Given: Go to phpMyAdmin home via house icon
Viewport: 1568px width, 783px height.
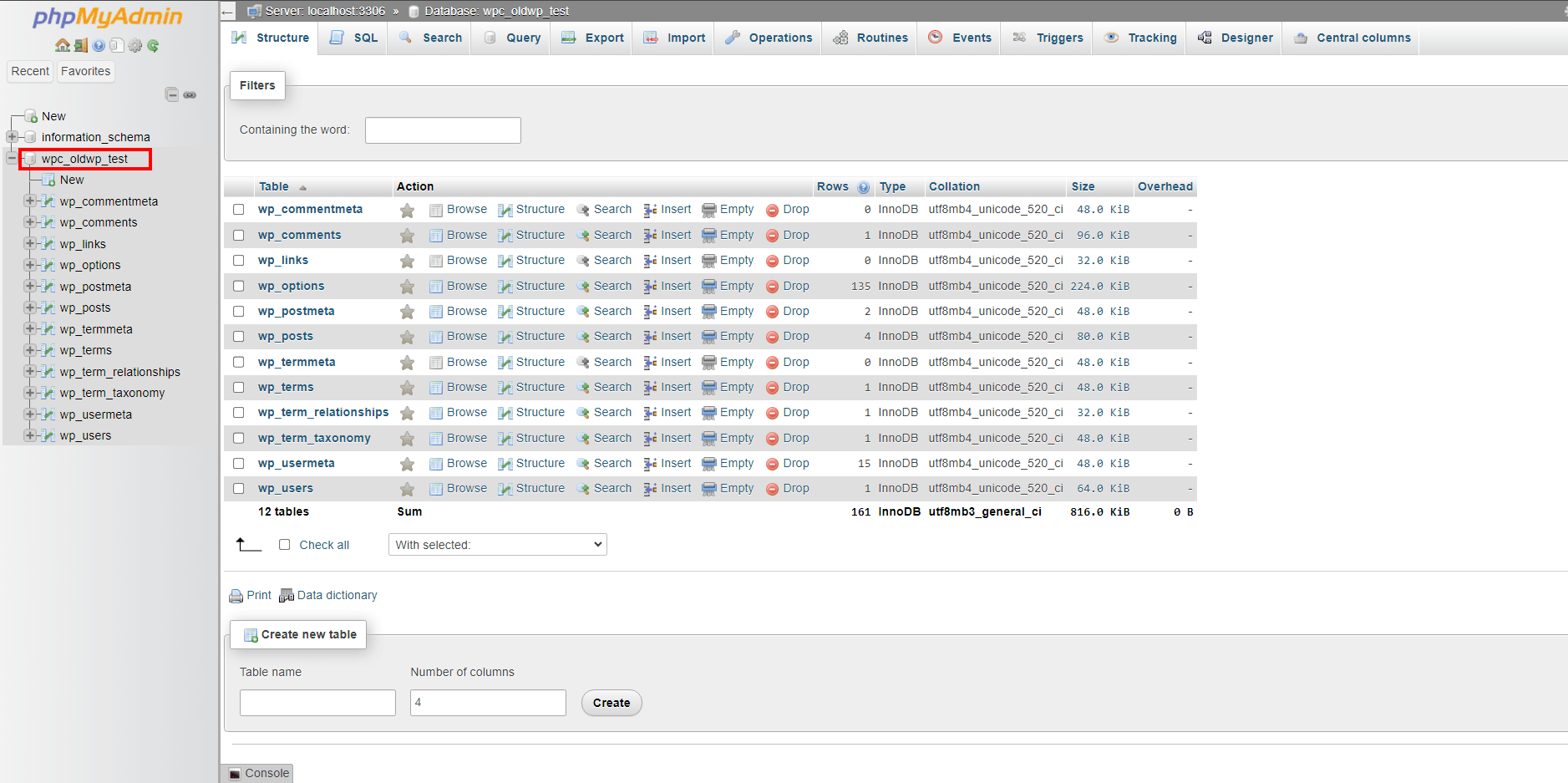Looking at the screenshot, I should (63, 45).
